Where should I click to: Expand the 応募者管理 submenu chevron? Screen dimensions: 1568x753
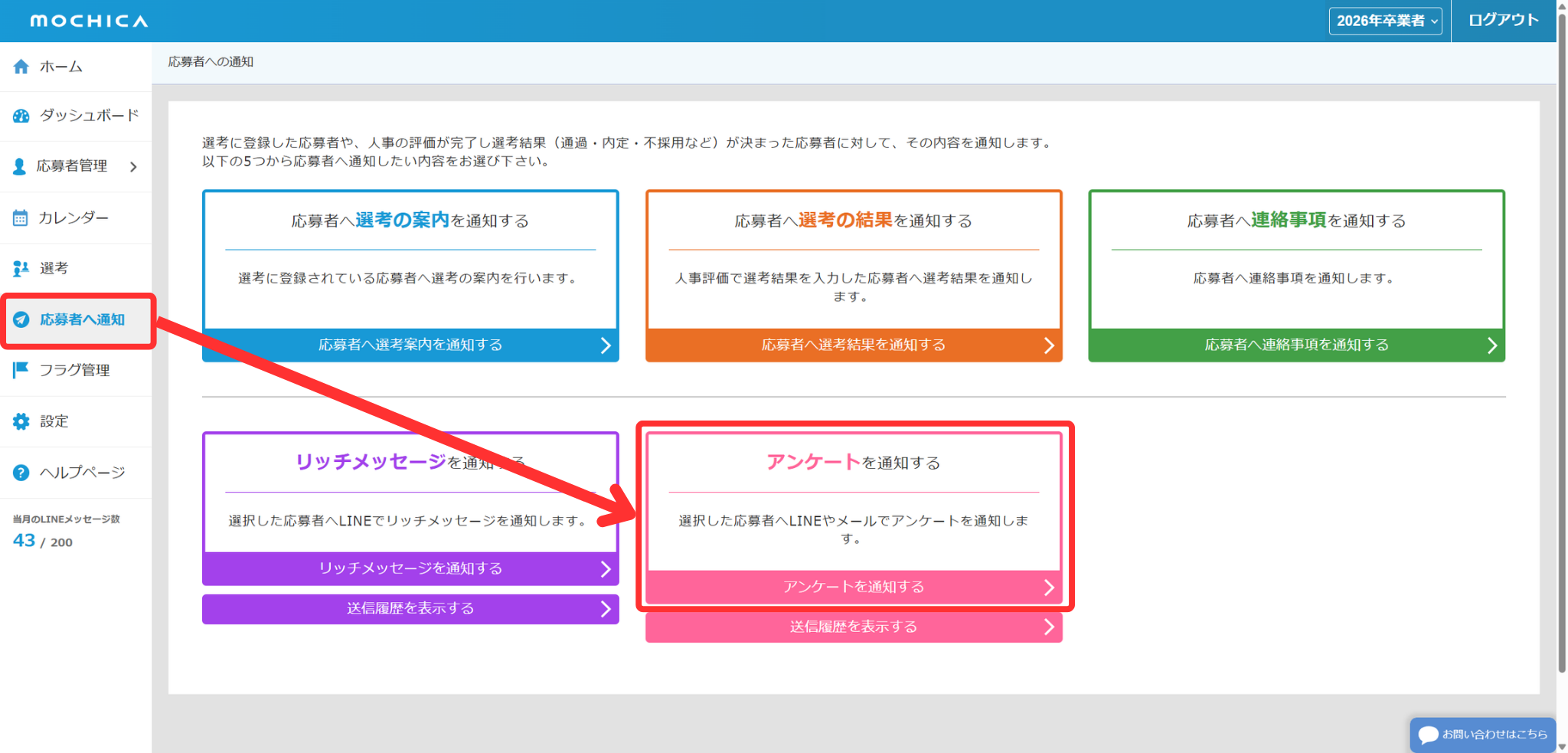[133, 166]
